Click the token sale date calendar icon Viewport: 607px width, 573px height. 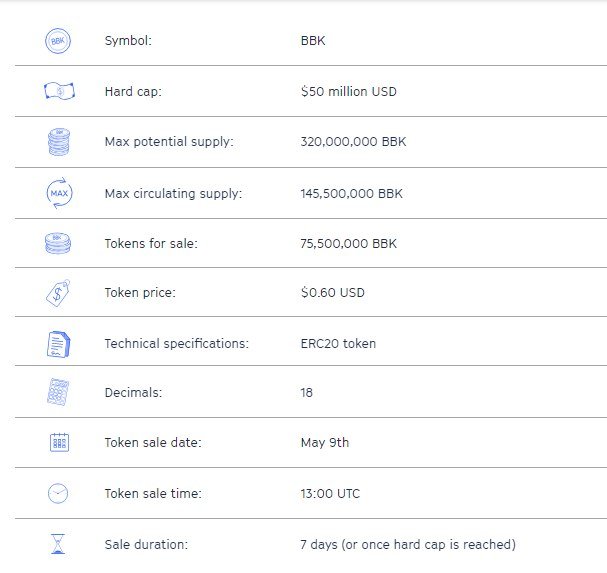(x=59, y=442)
